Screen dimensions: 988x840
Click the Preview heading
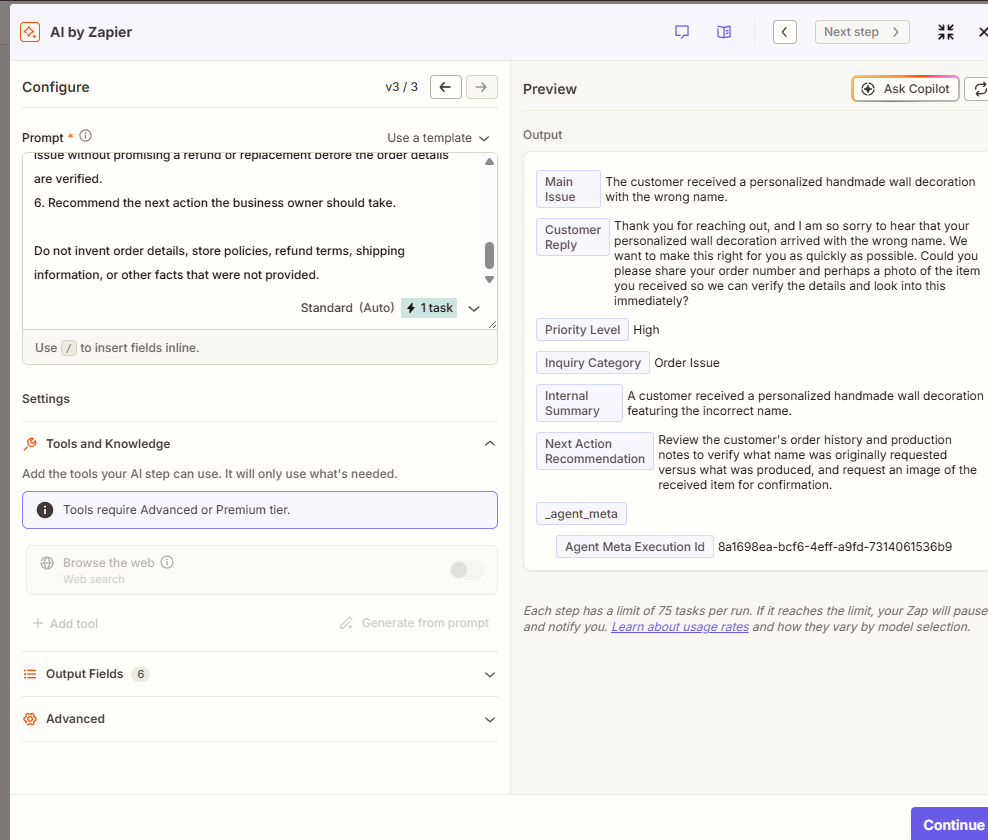(549, 89)
